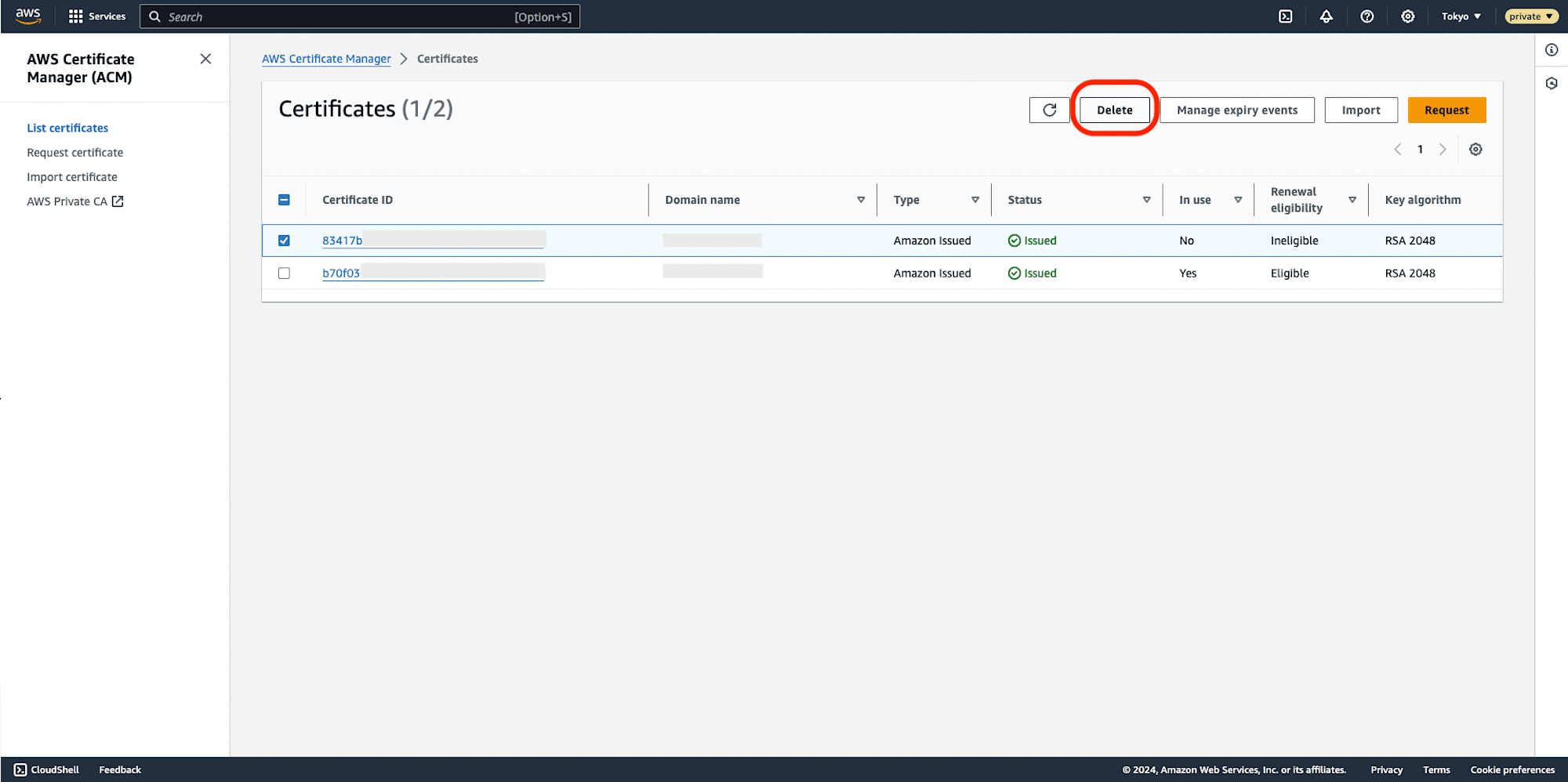Refresh the certificates list
This screenshot has height=782, width=1568.
pyautogui.click(x=1049, y=110)
